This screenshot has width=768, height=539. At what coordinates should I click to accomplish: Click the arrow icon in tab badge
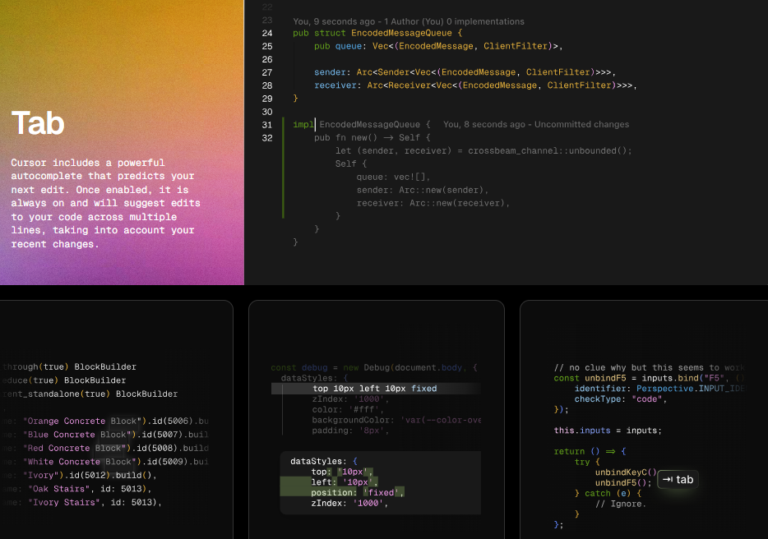point(667,479)
